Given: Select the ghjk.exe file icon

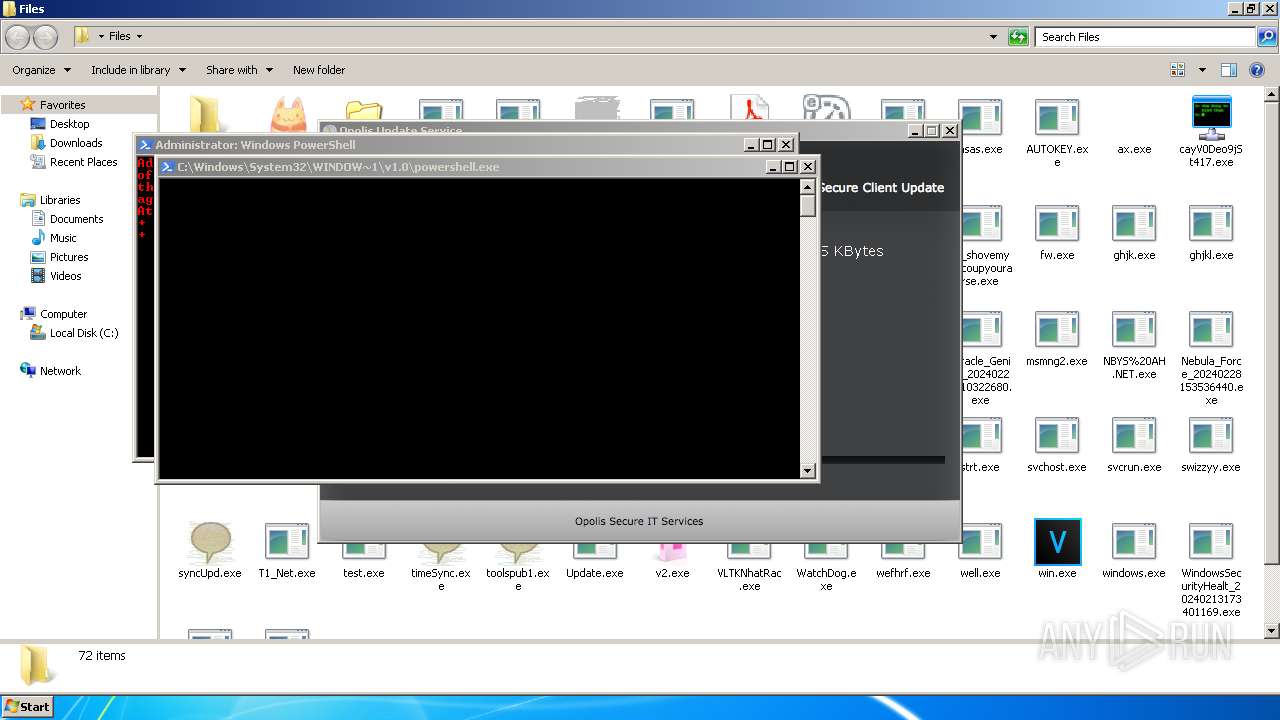Looking at the screenshot, I should click(1134, 224).
